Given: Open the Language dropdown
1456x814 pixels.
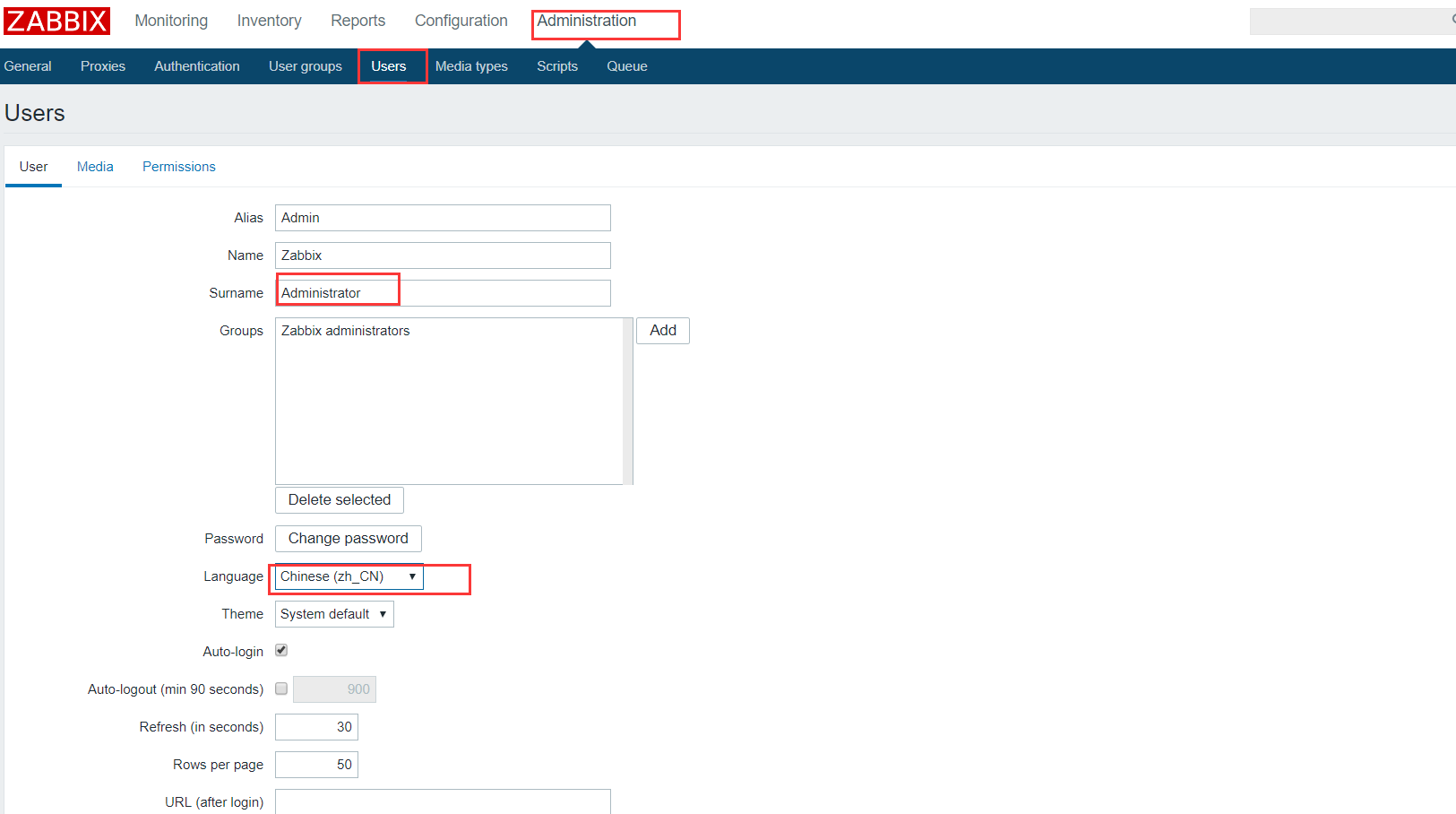Looking at the screenshot, I should pyautogui.click(x=349, y=576).
